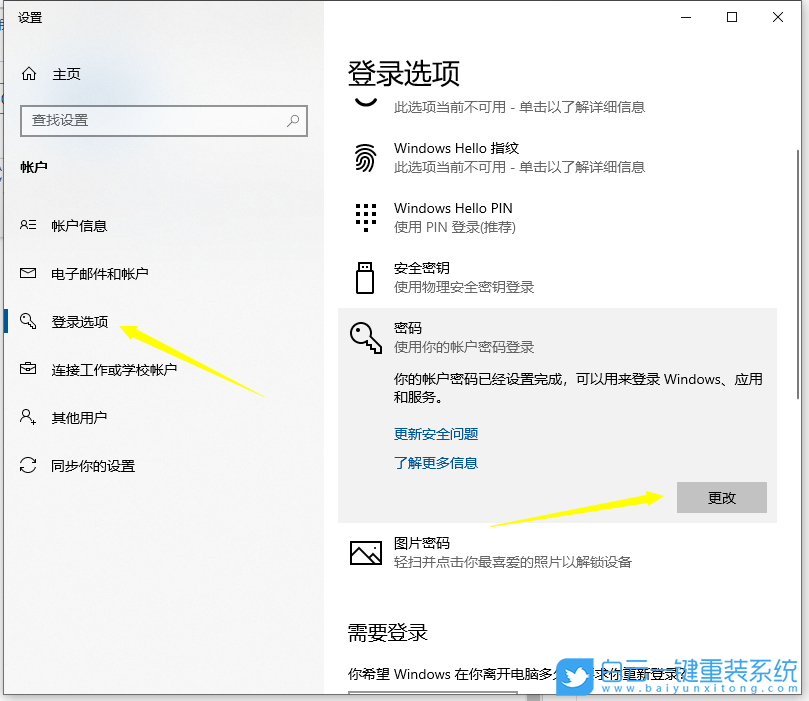This screenshot has width=809, height=701.
Task: Click the Windows Hello PIN dots icon
Action: [364, 217]
